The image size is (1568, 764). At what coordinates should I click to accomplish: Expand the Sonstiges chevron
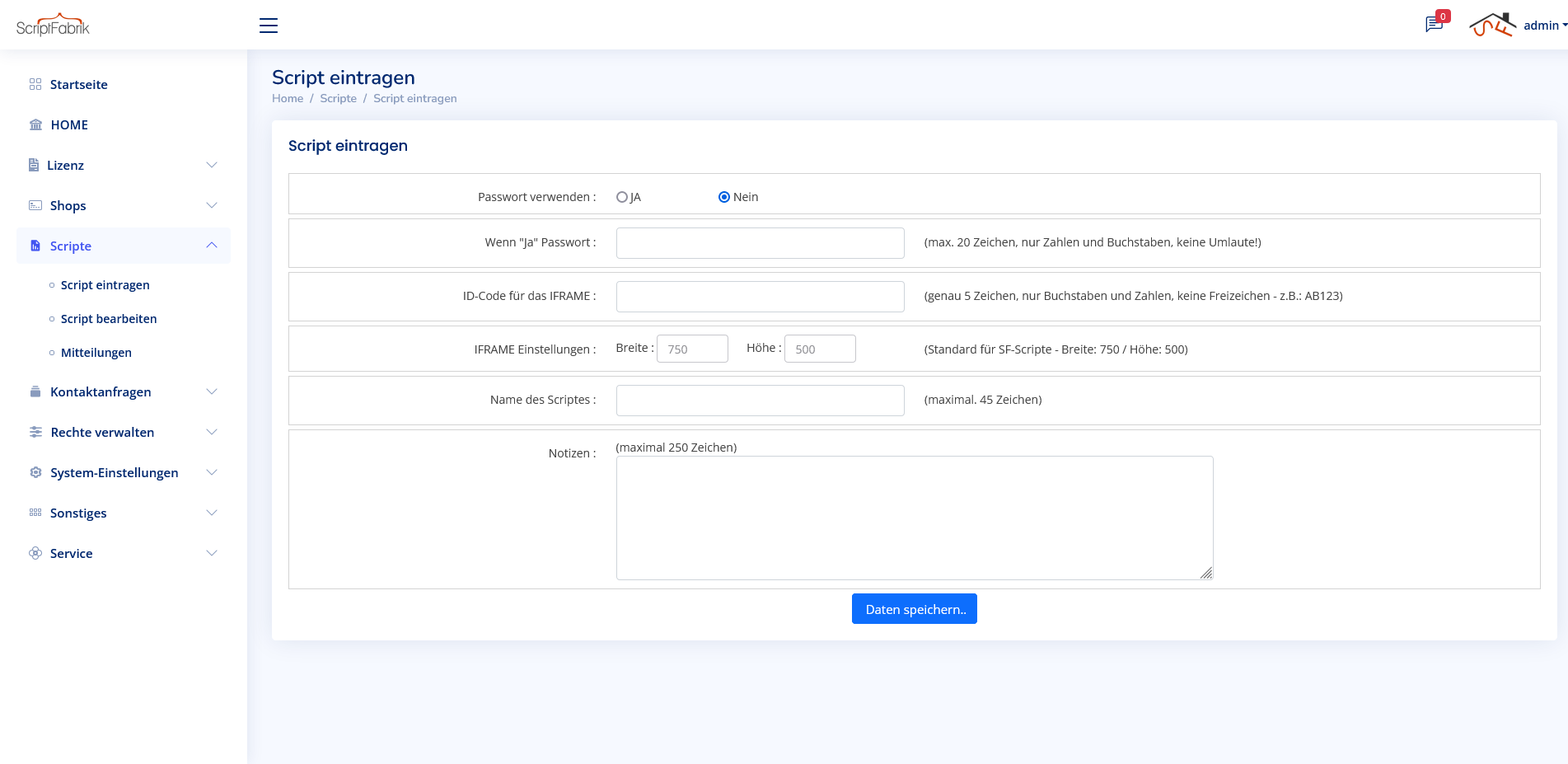point(212,513)
